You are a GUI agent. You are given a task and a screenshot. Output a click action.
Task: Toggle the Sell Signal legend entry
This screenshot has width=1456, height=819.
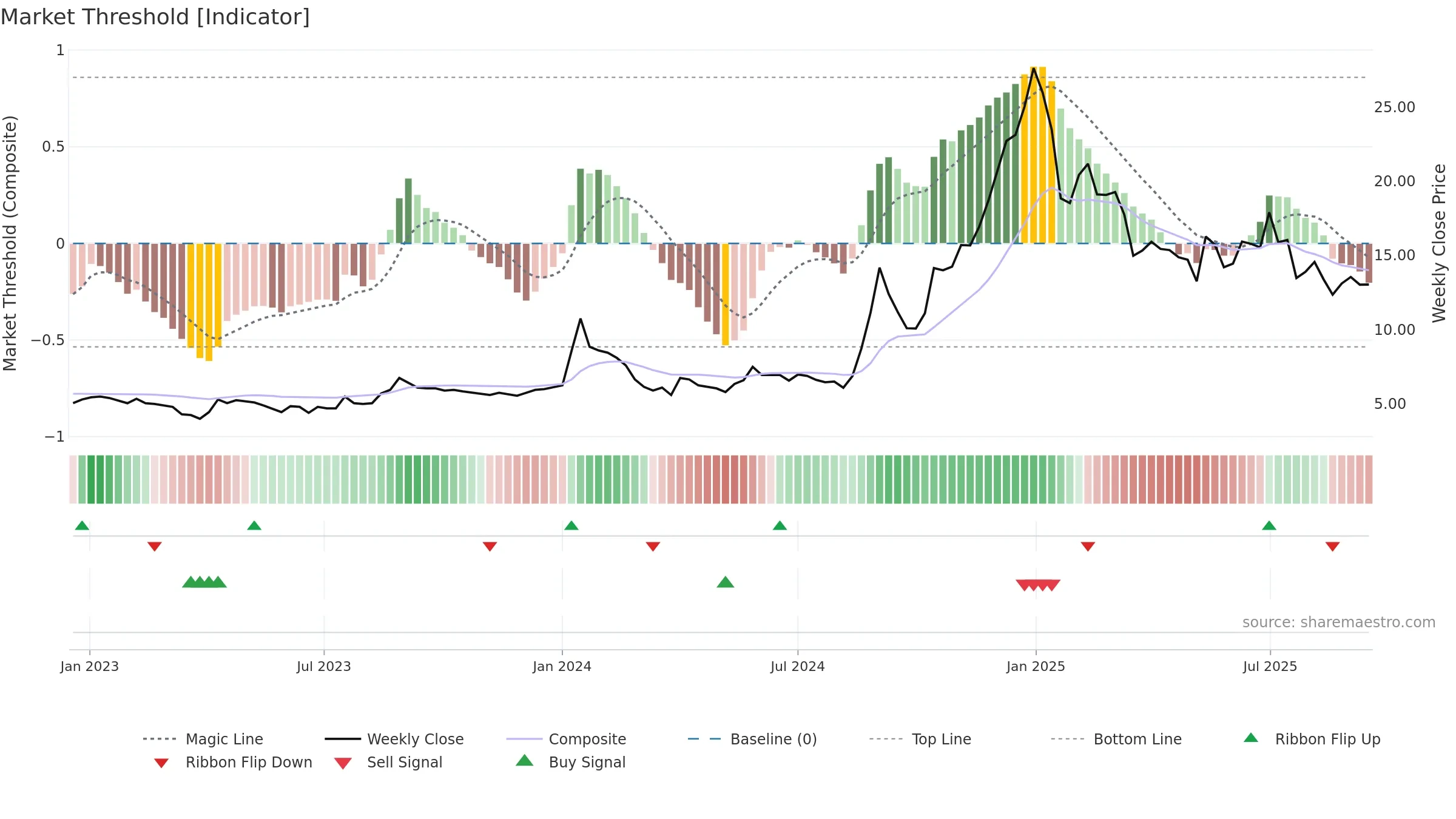click(388, 762)
